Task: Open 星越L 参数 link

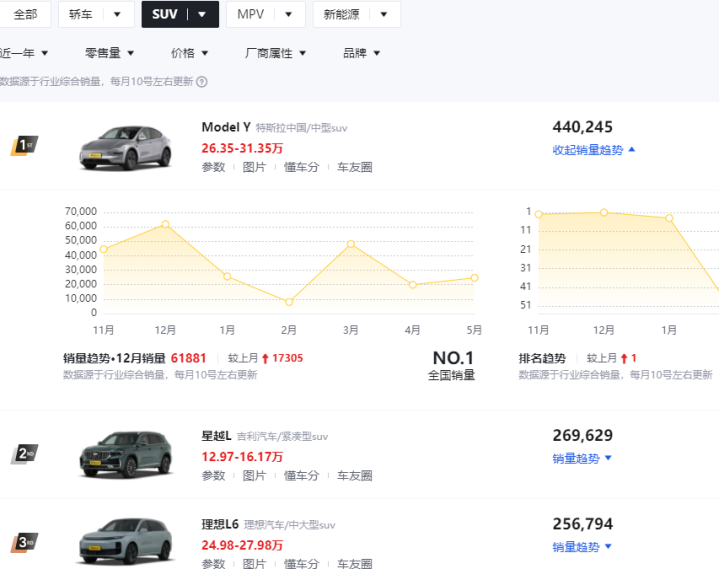Action: pos(213,476)
